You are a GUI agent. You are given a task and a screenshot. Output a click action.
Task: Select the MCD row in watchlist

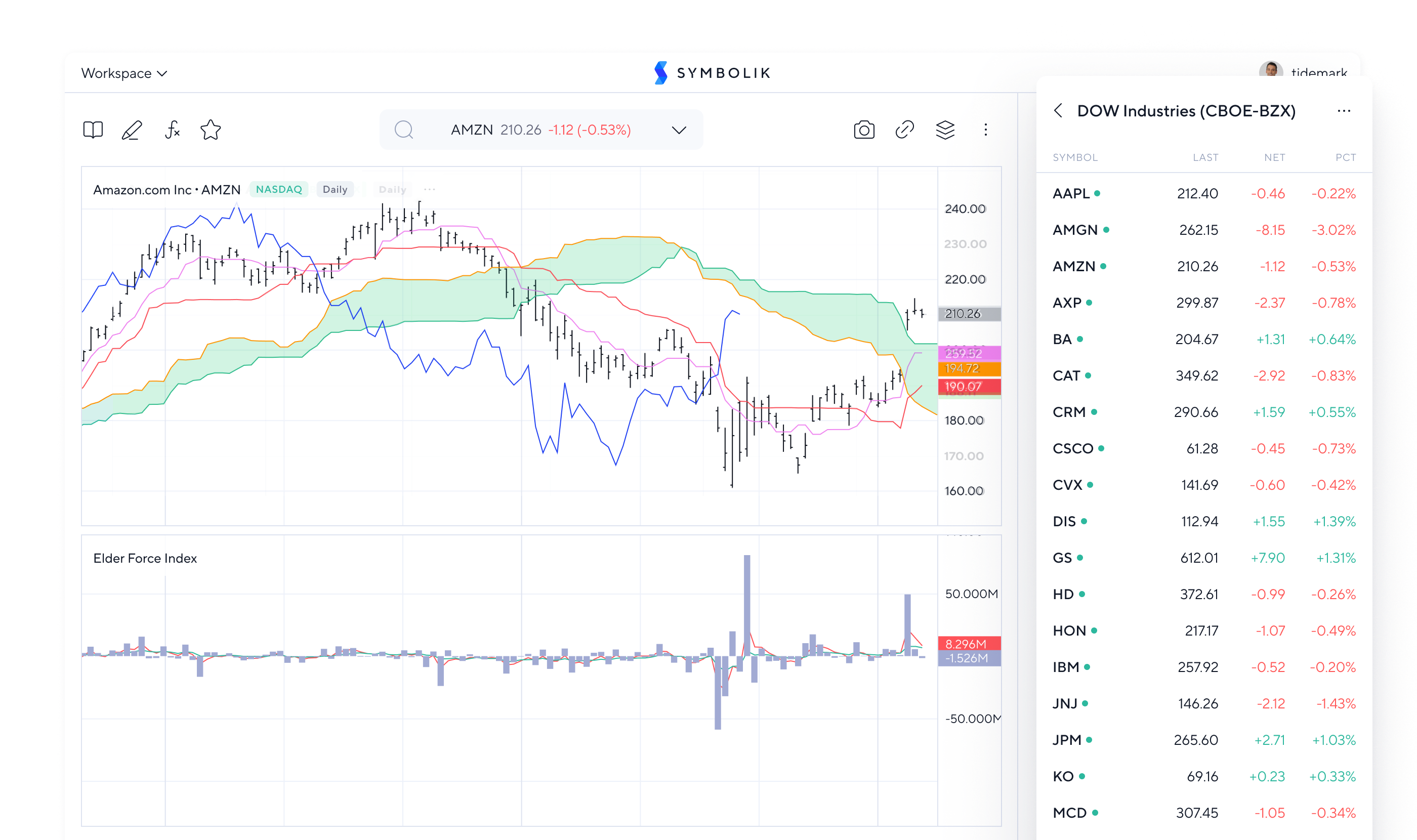[x=1204, y=812]
